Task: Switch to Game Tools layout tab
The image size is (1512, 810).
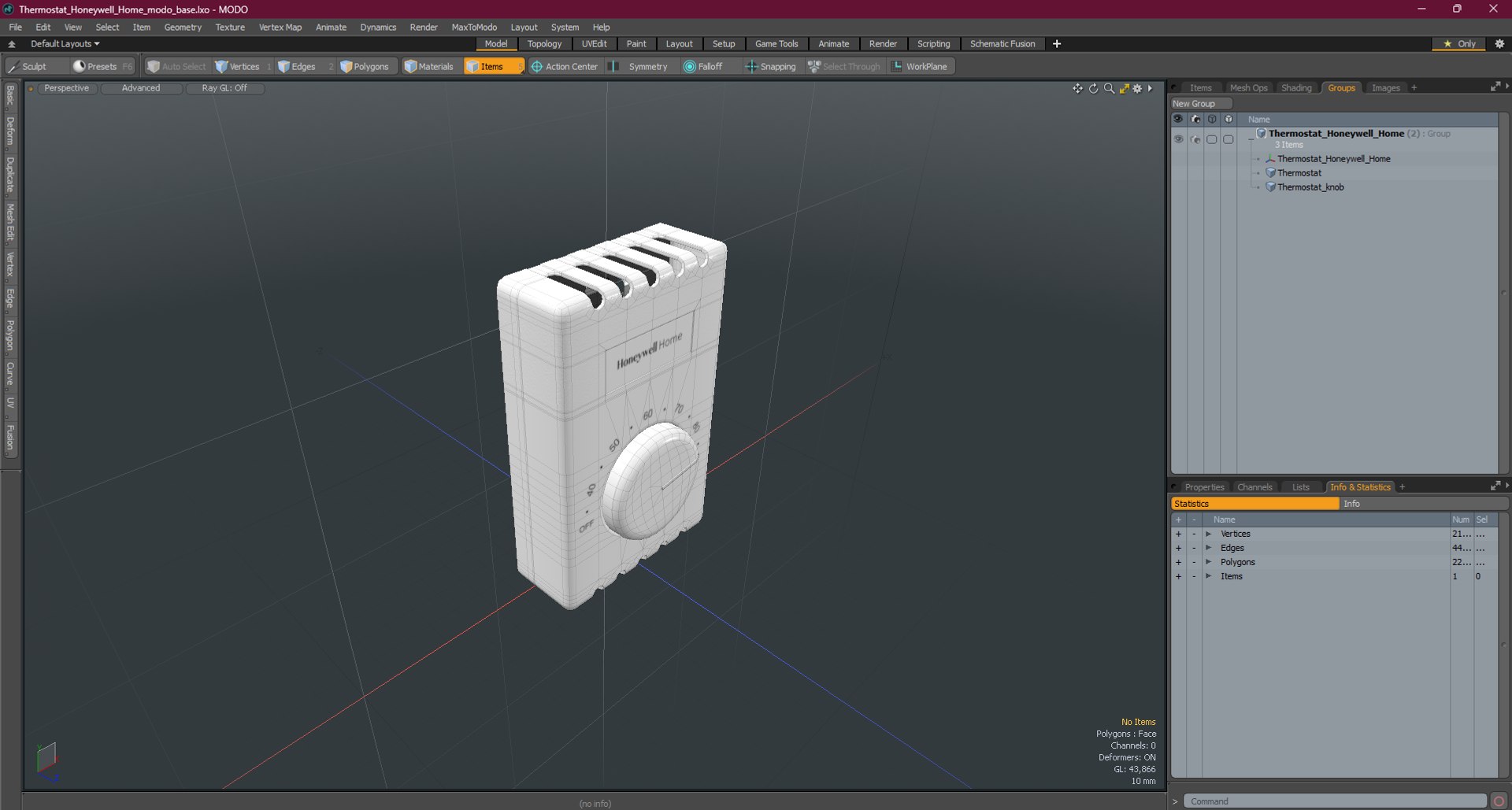Action: 776,44
